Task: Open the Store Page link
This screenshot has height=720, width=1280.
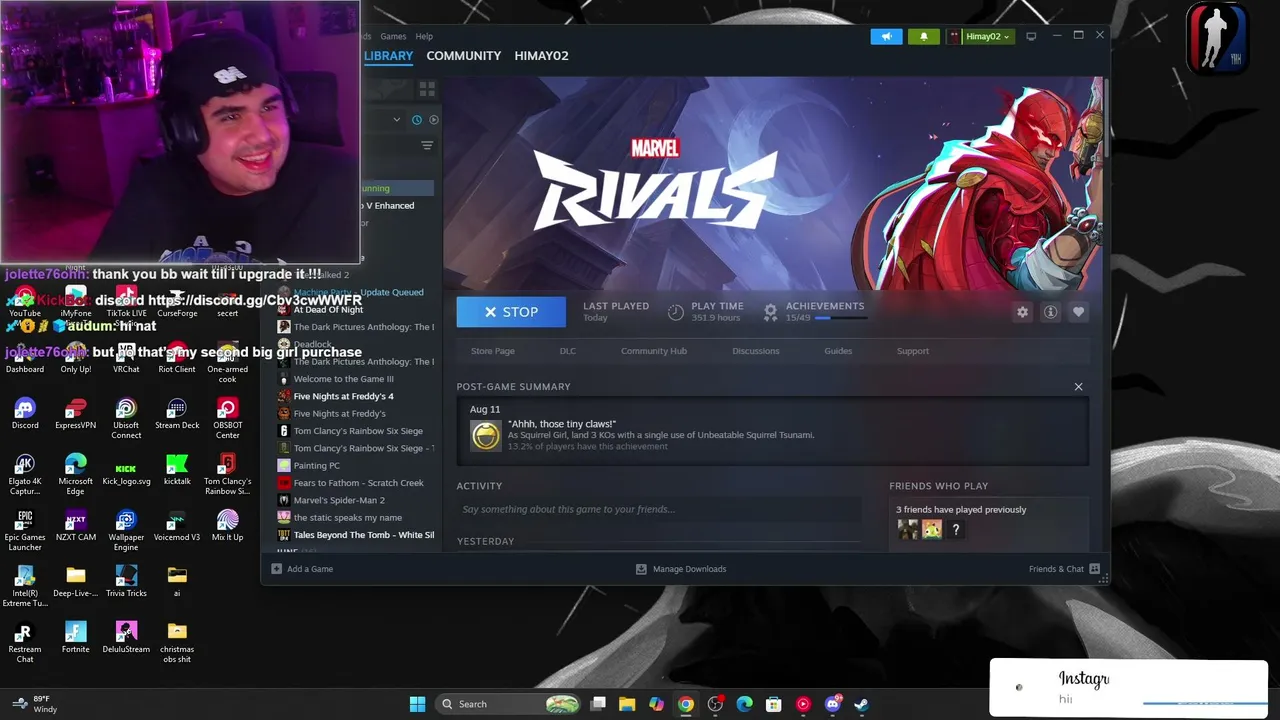Action: pyautogui.click(x=493, y=351)
